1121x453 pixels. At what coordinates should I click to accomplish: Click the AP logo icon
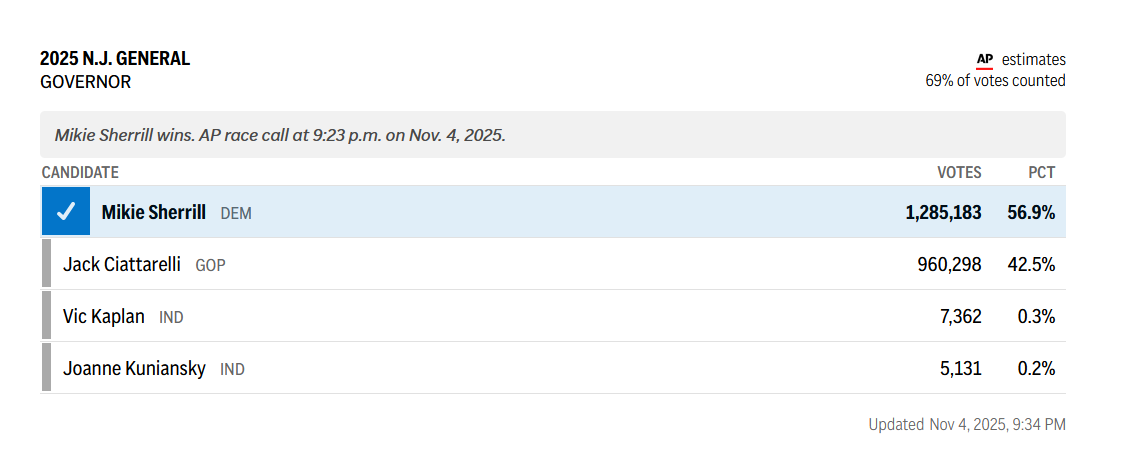984,59
